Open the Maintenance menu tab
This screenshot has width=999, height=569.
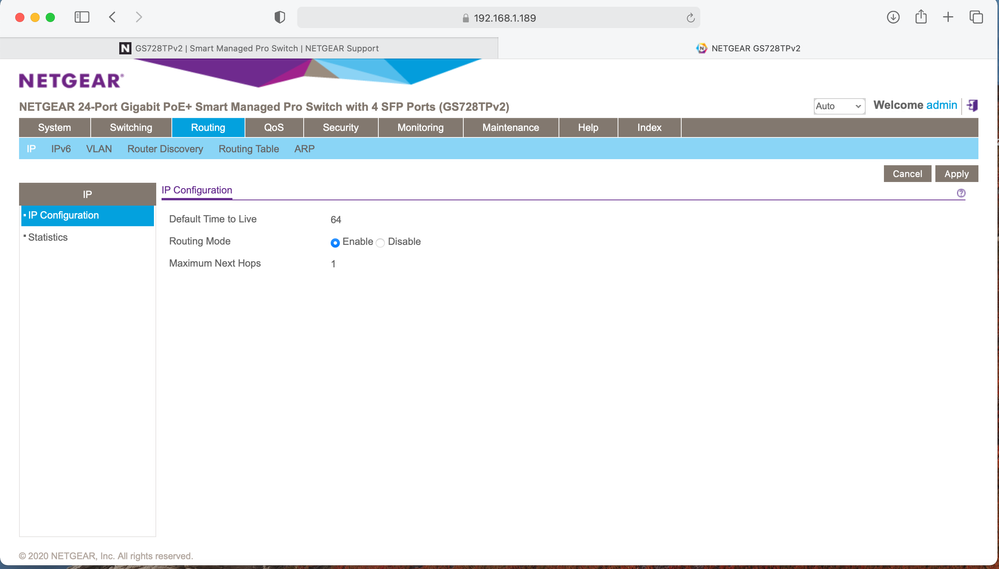tap(510, 127)
